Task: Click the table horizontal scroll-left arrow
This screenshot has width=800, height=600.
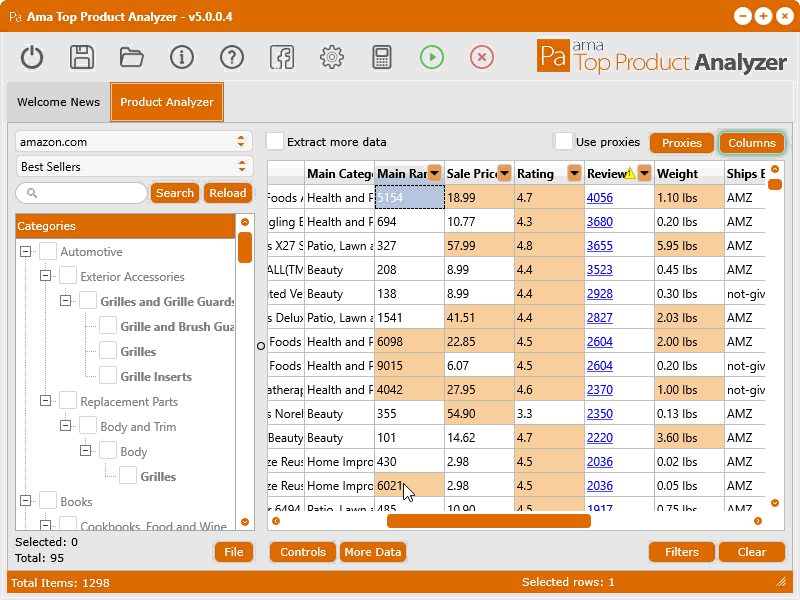Action: 276,521
